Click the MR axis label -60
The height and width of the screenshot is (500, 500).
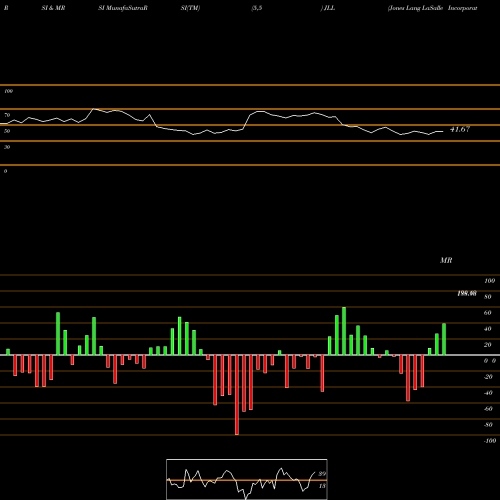[488, 409]
